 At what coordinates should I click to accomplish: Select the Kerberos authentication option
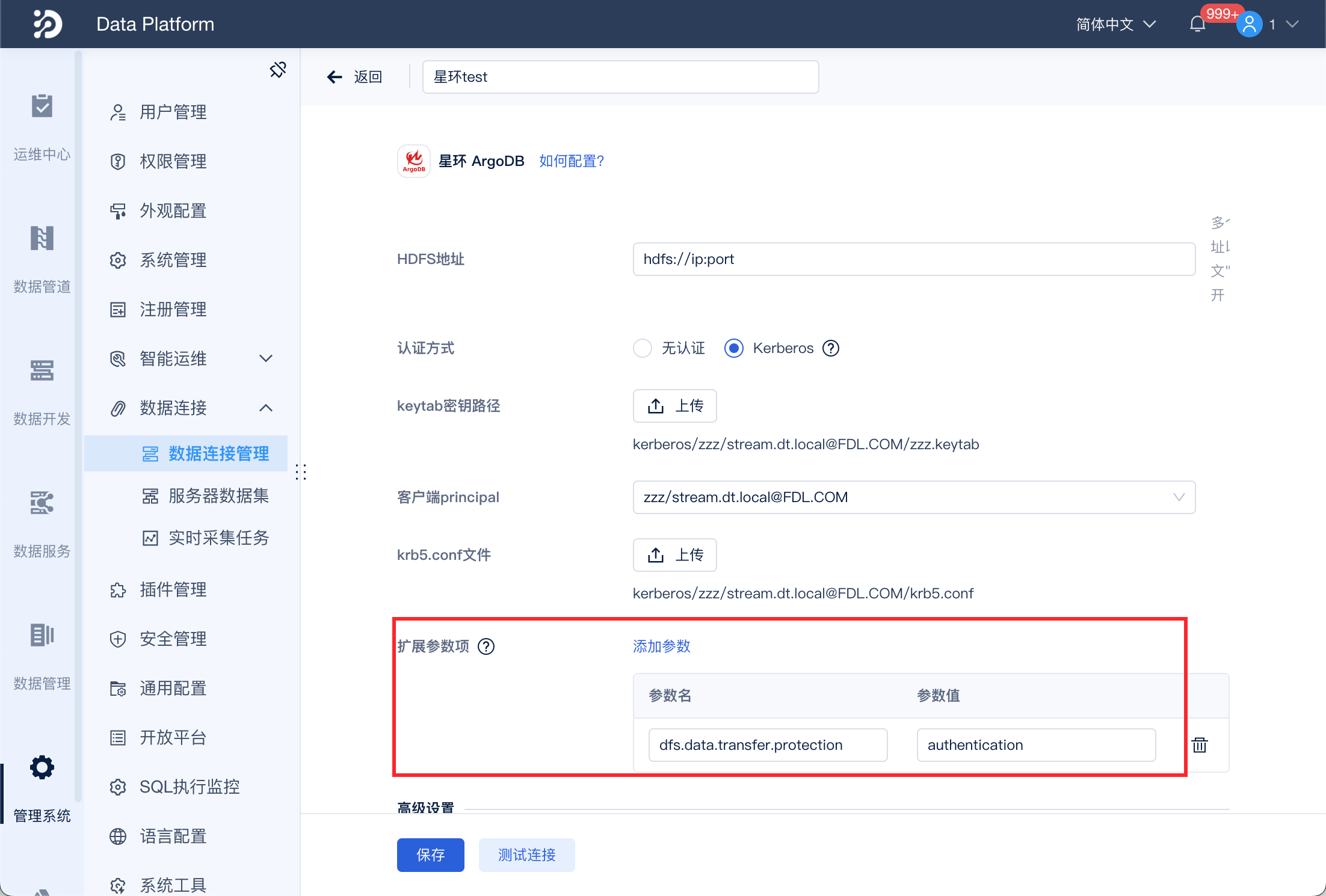[733, 348]
